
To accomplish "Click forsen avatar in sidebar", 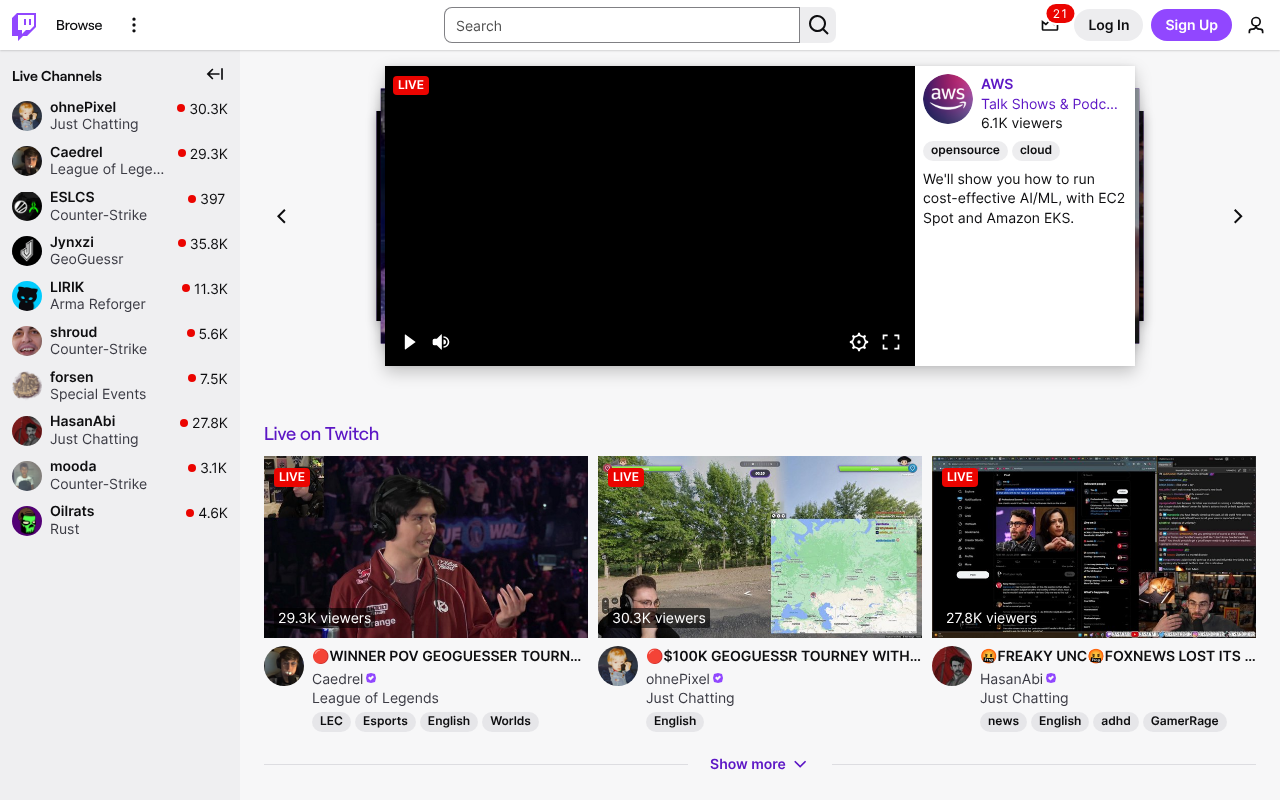I will coord(27,386).
